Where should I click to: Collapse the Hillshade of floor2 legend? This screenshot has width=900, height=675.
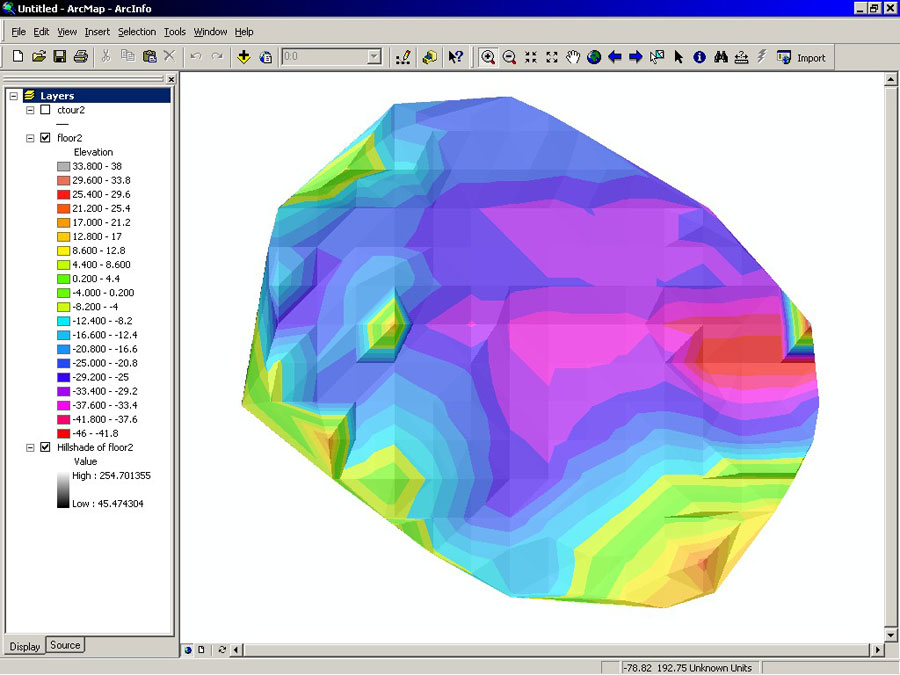(x=30, y=447)
